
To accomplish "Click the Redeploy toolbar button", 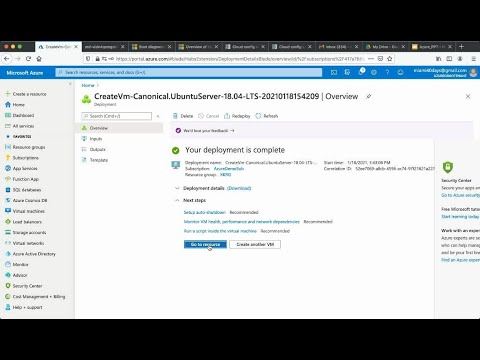I will pyautogui.click(x=237, y=116).
